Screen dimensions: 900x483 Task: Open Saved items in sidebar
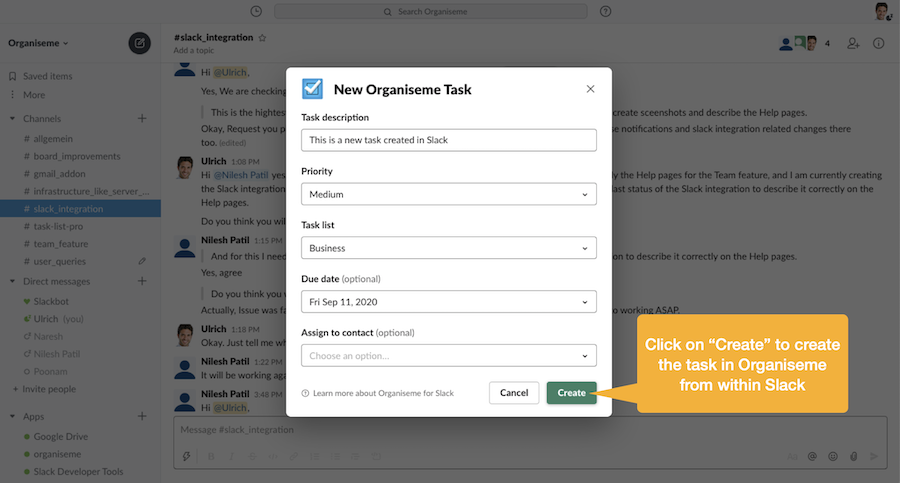coord(47,76)
